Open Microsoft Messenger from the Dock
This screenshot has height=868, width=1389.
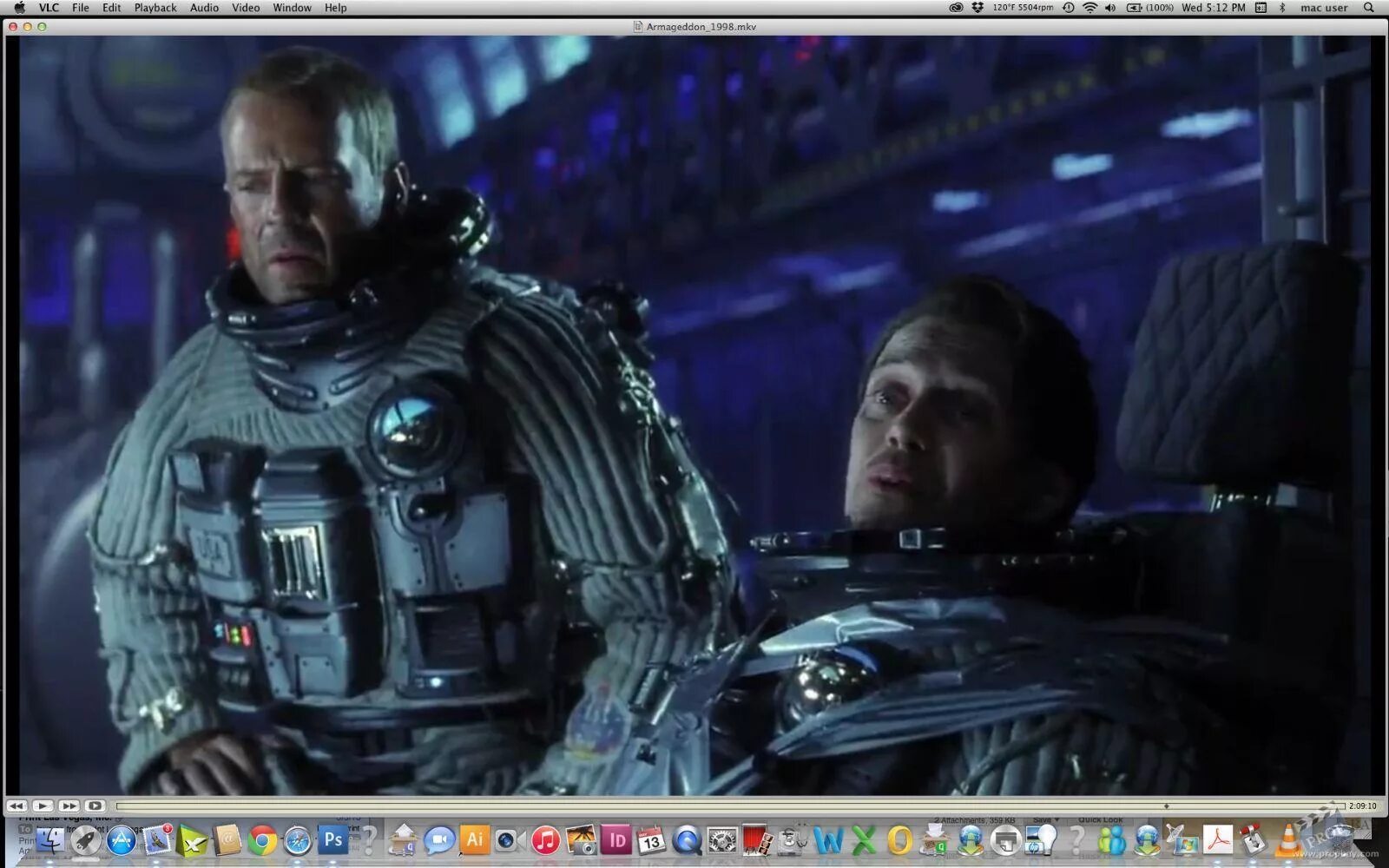pyautogui.click(x=1111, y=840)
